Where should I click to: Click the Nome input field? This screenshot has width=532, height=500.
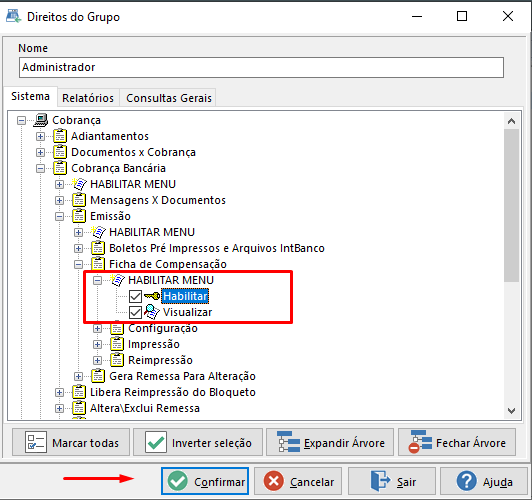pos(261,68)
